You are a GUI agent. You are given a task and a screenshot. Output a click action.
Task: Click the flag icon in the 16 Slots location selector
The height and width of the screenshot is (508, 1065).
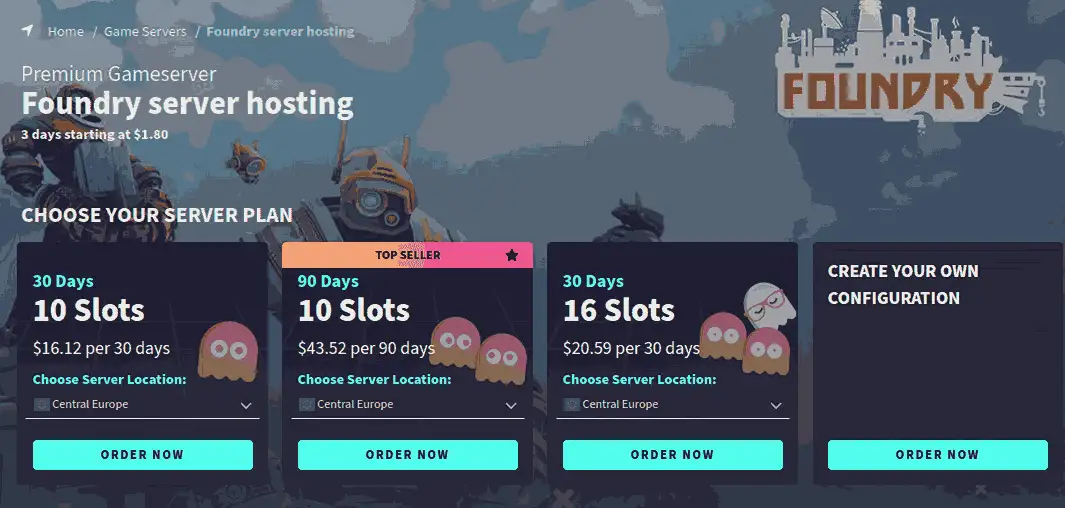571,405
